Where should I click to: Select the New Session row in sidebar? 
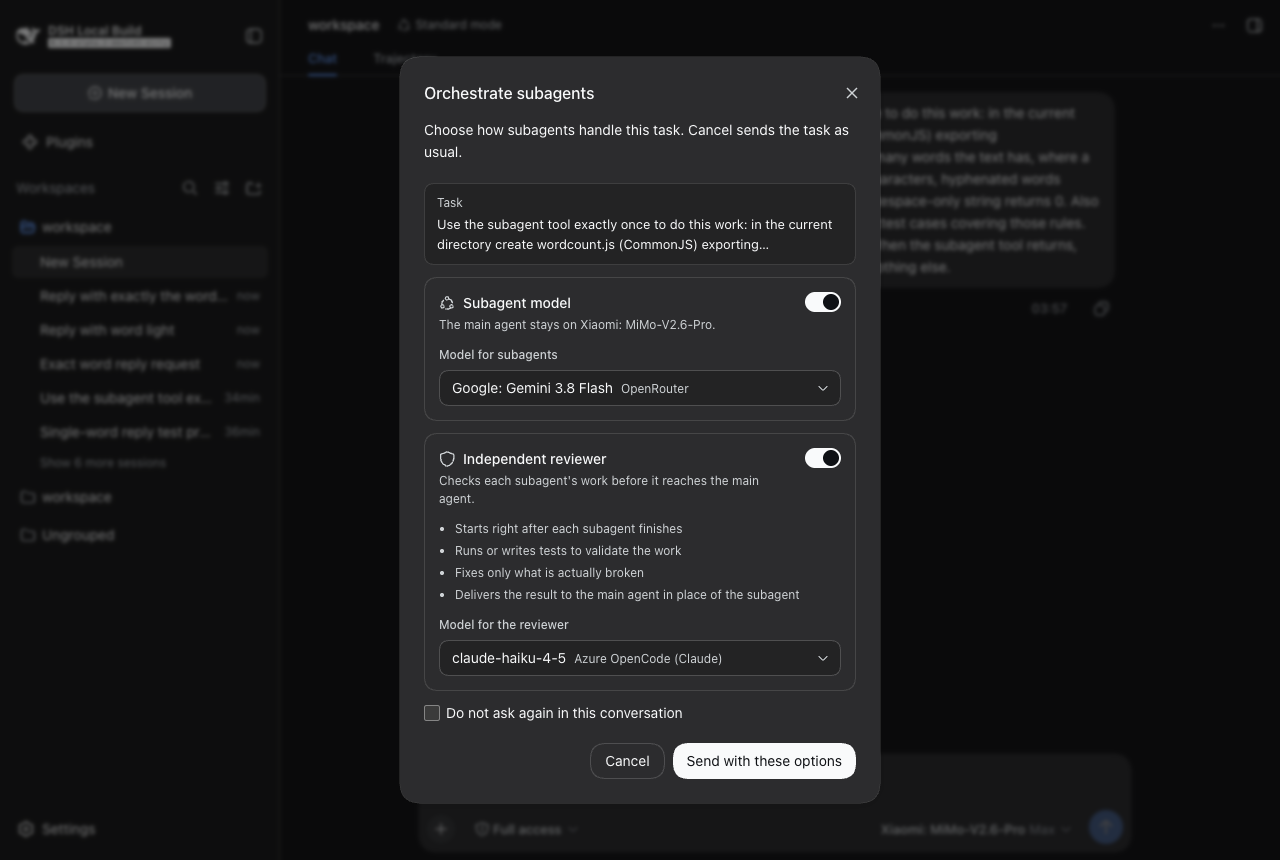[140, 262]
